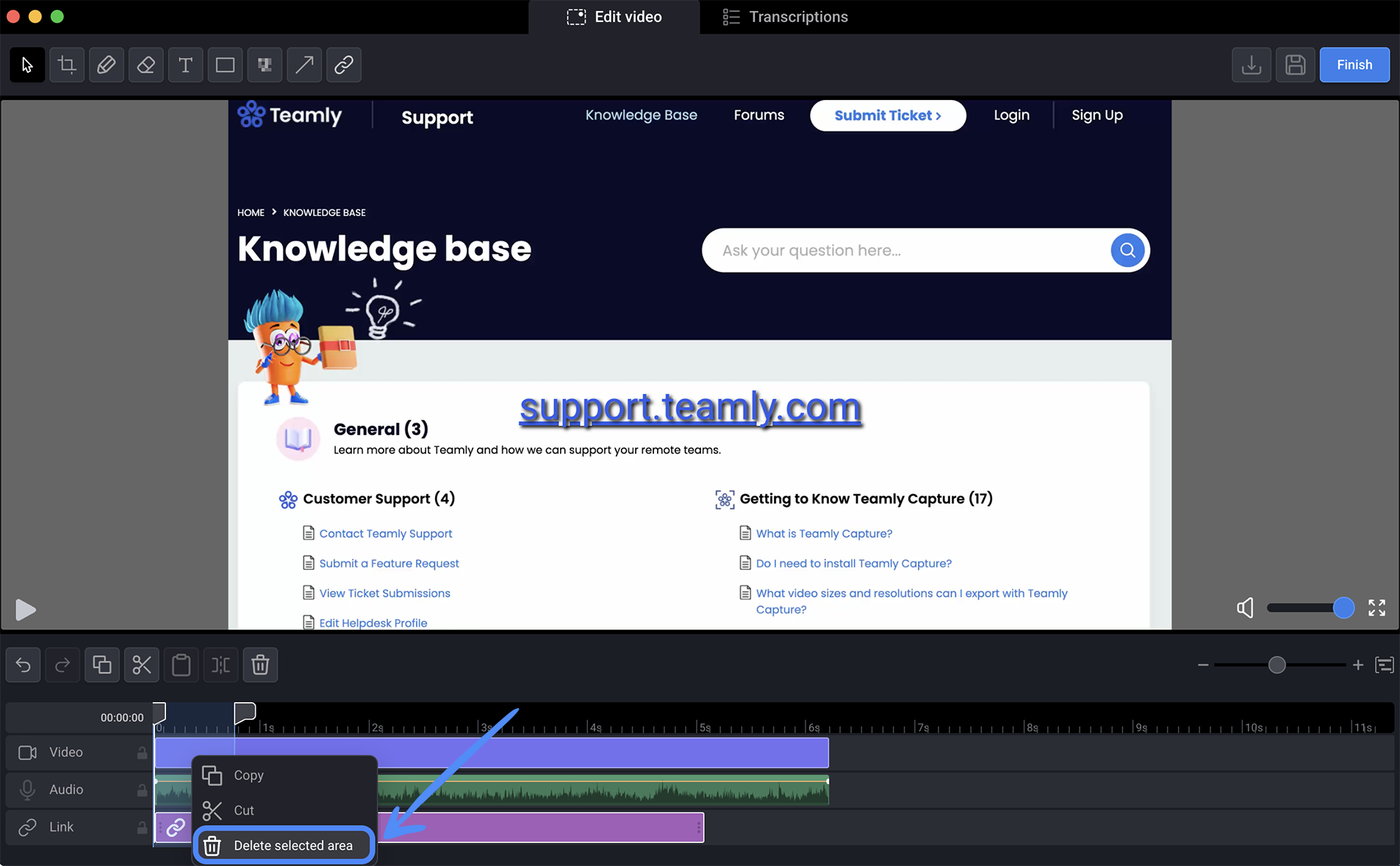Image resolution: width=1400 pixels, height=866 pixels.
Task: Click the left selection start marker
Action: (159, 712)
